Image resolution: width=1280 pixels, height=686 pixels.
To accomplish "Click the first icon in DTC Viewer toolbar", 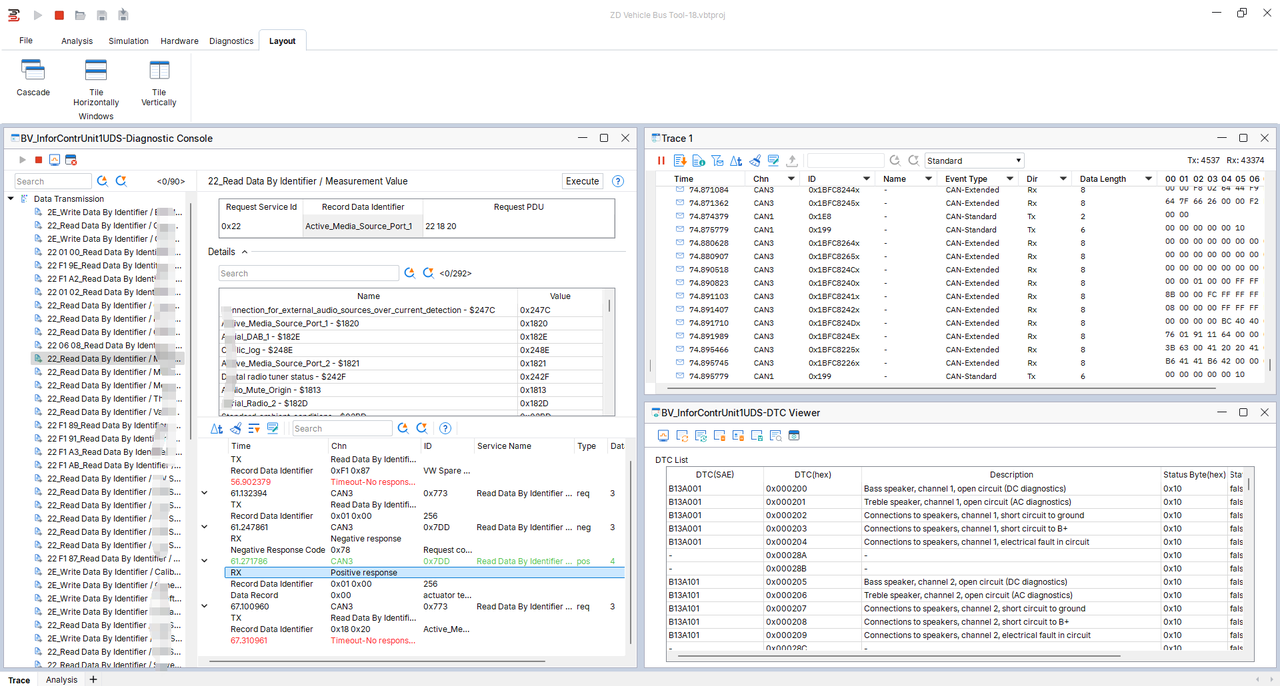I will coord(663,436).
